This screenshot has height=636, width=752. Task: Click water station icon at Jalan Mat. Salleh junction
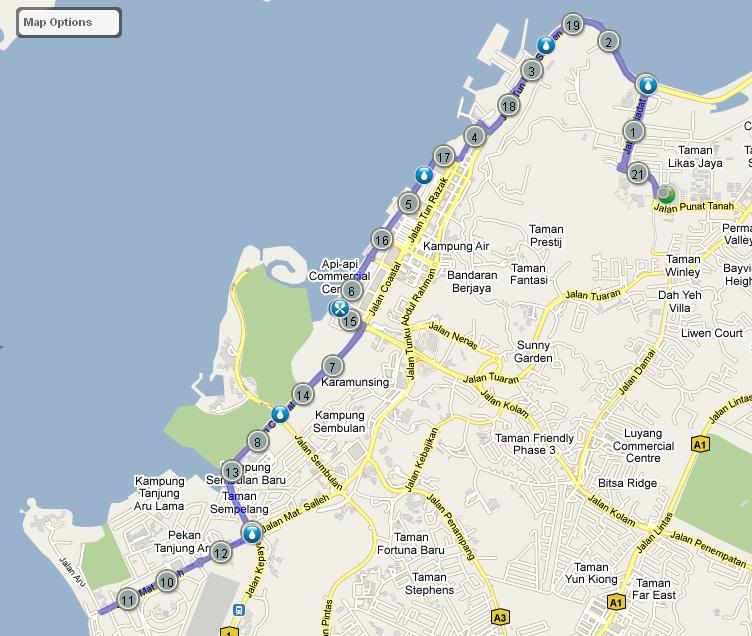point(252,533)
